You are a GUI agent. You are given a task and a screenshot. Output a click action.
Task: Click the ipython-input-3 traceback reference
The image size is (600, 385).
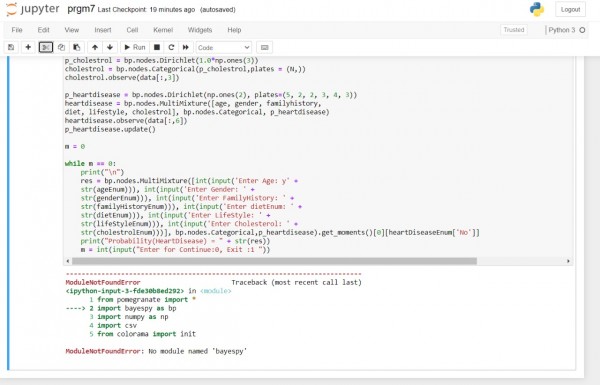125,291
